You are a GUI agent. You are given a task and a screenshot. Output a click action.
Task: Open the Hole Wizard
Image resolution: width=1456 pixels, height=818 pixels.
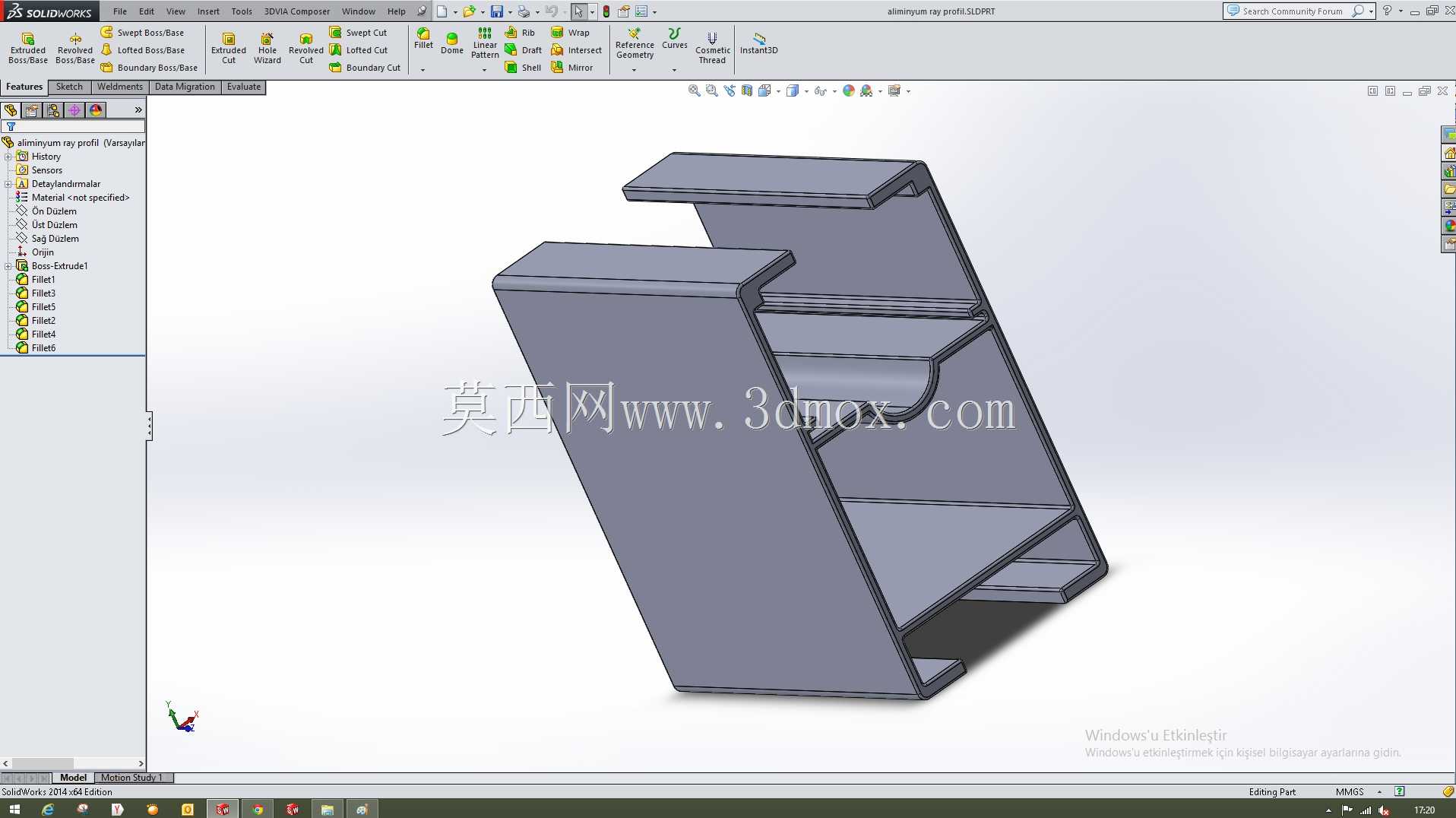click(x=267, y=47)
